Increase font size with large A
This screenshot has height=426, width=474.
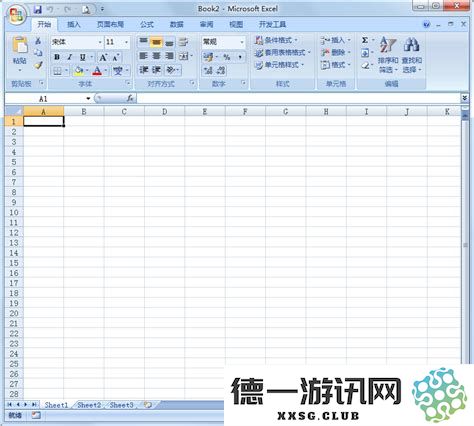(x=103, y=57)
